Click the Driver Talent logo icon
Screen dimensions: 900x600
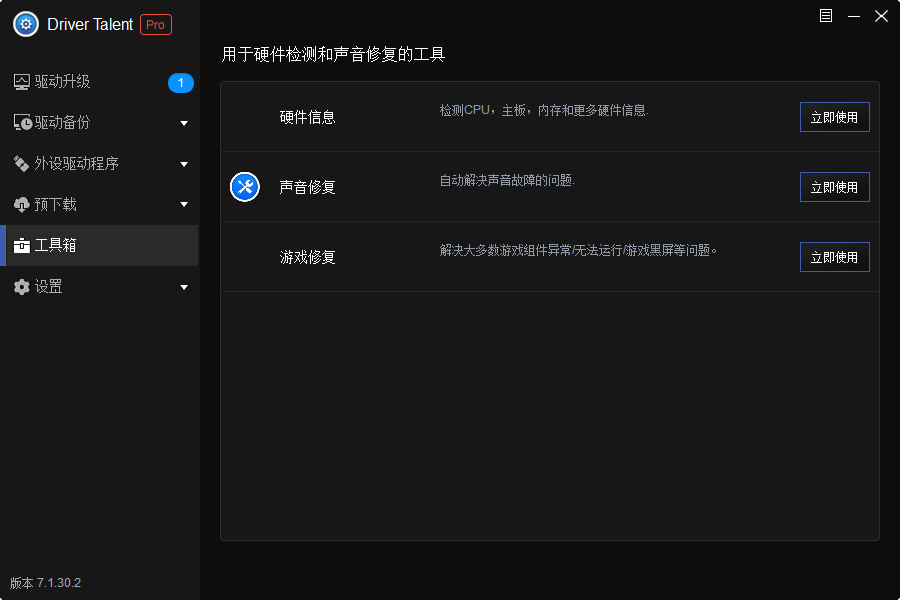[x=26, y=25]
